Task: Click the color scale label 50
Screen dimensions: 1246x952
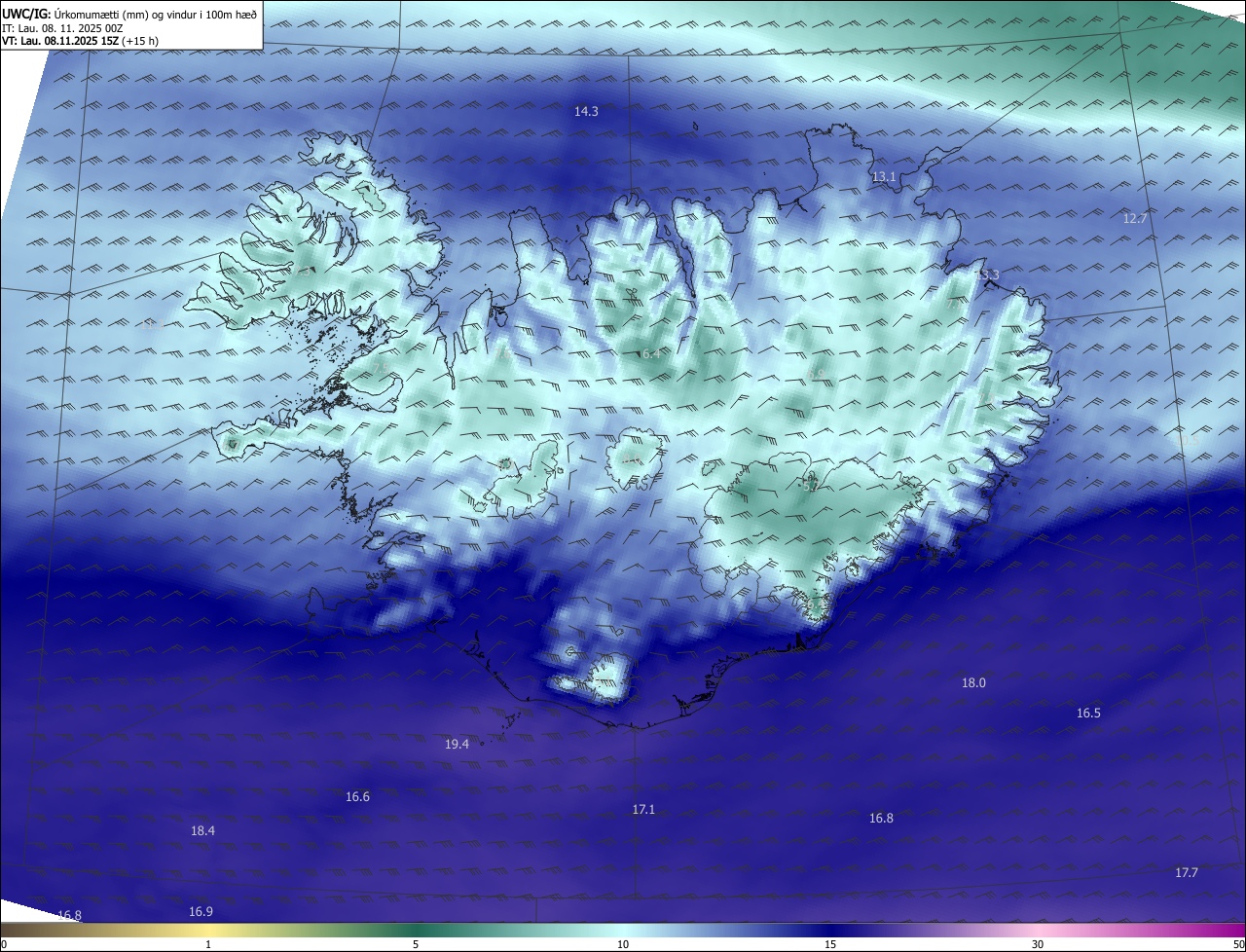Action: tap(1238, 945)
